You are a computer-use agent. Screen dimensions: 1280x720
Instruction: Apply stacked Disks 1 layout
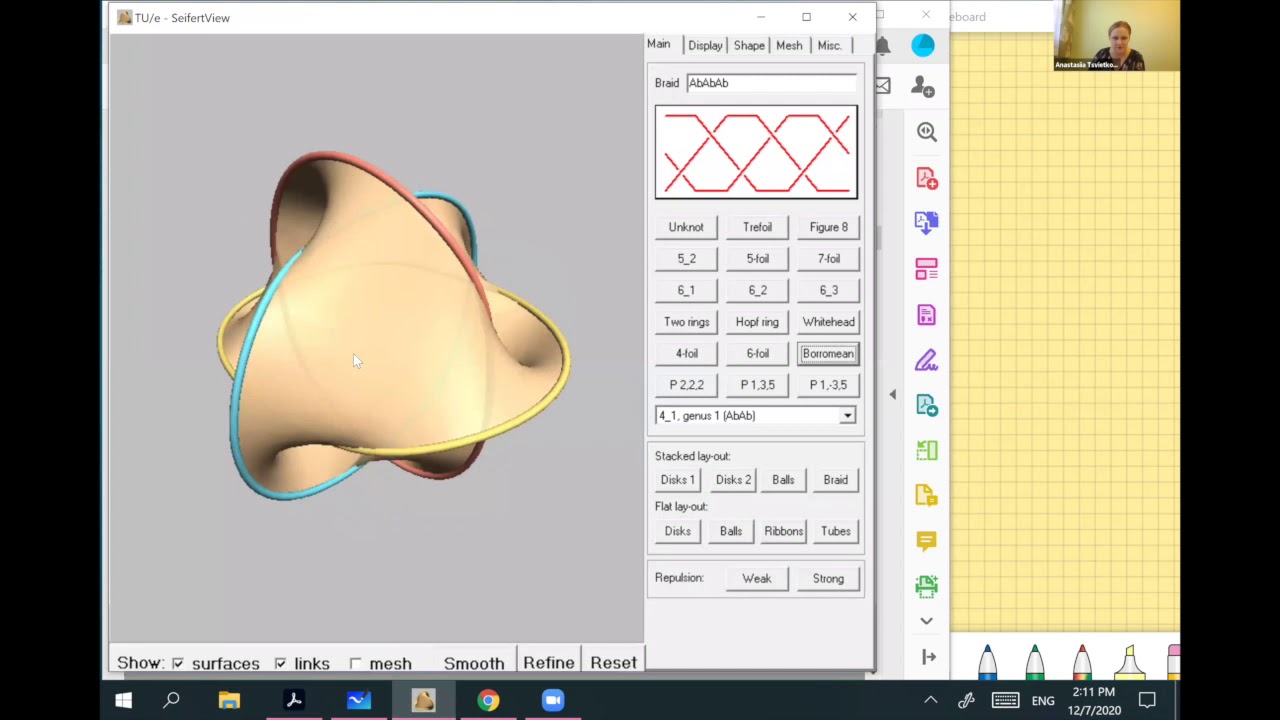(677, 480)
